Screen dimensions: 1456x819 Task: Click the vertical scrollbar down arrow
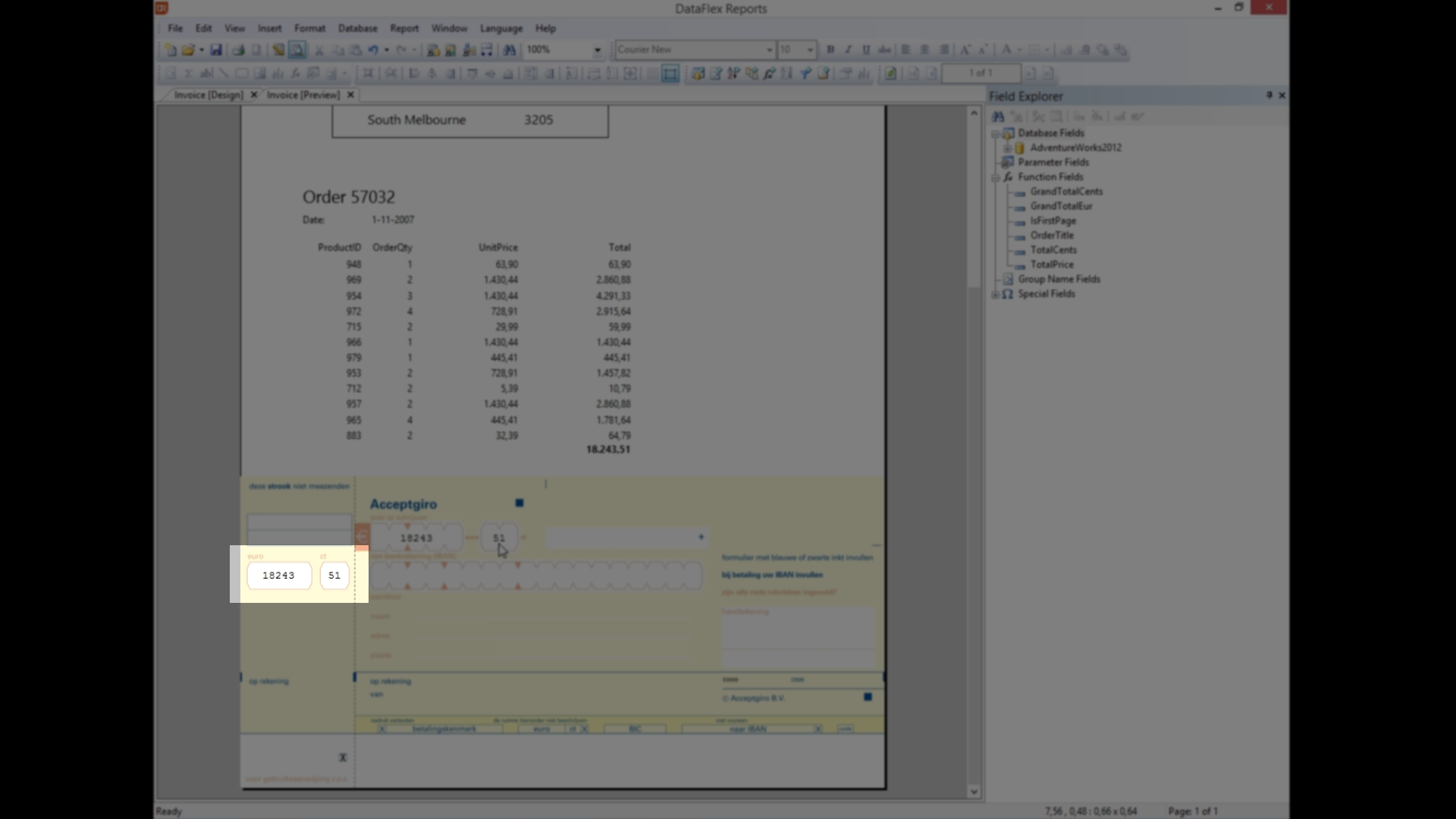[974, 792]
